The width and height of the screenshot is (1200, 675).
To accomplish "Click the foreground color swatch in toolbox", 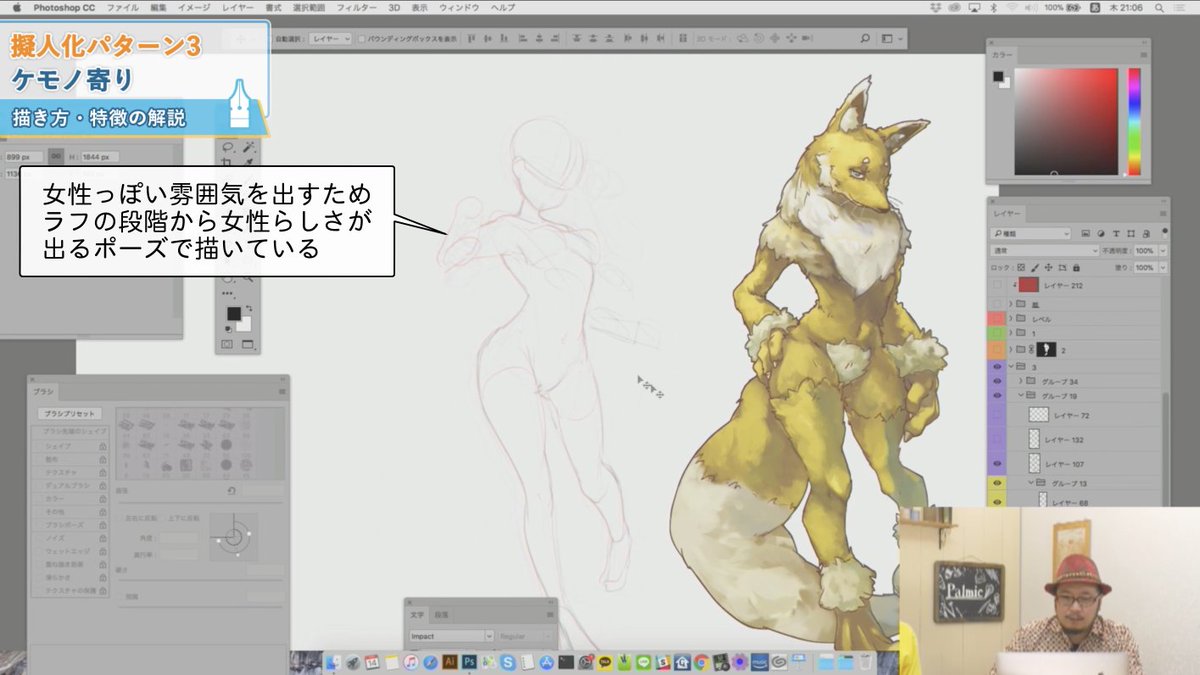I will click(x=234, y=314).
